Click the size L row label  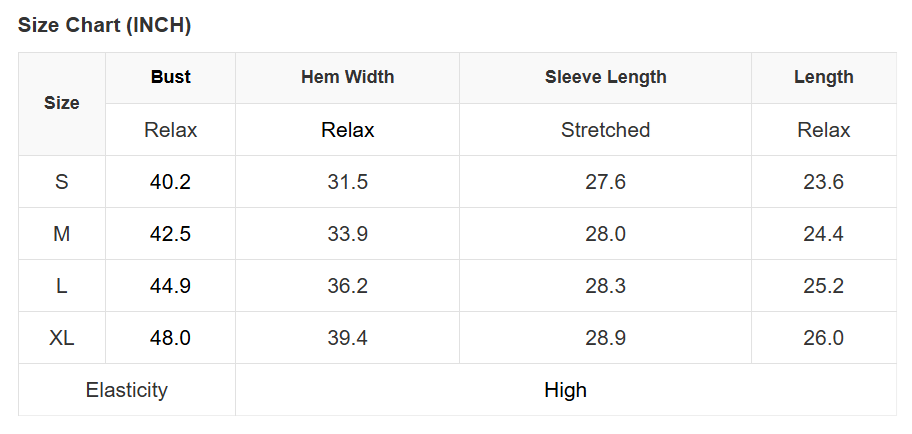point(62,286)
